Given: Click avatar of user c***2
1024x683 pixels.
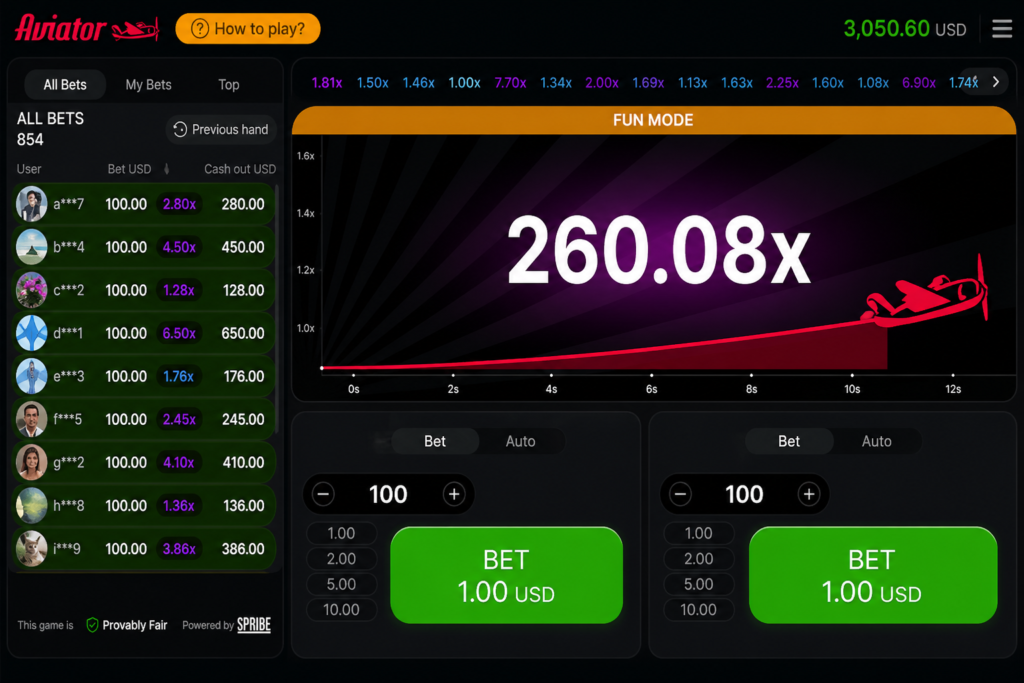Looking at the screenshot, I should tap(31, 290).
